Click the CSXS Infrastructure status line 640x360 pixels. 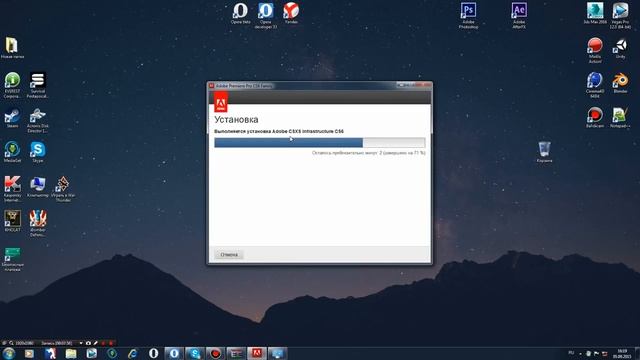click(x=279, y=131)
